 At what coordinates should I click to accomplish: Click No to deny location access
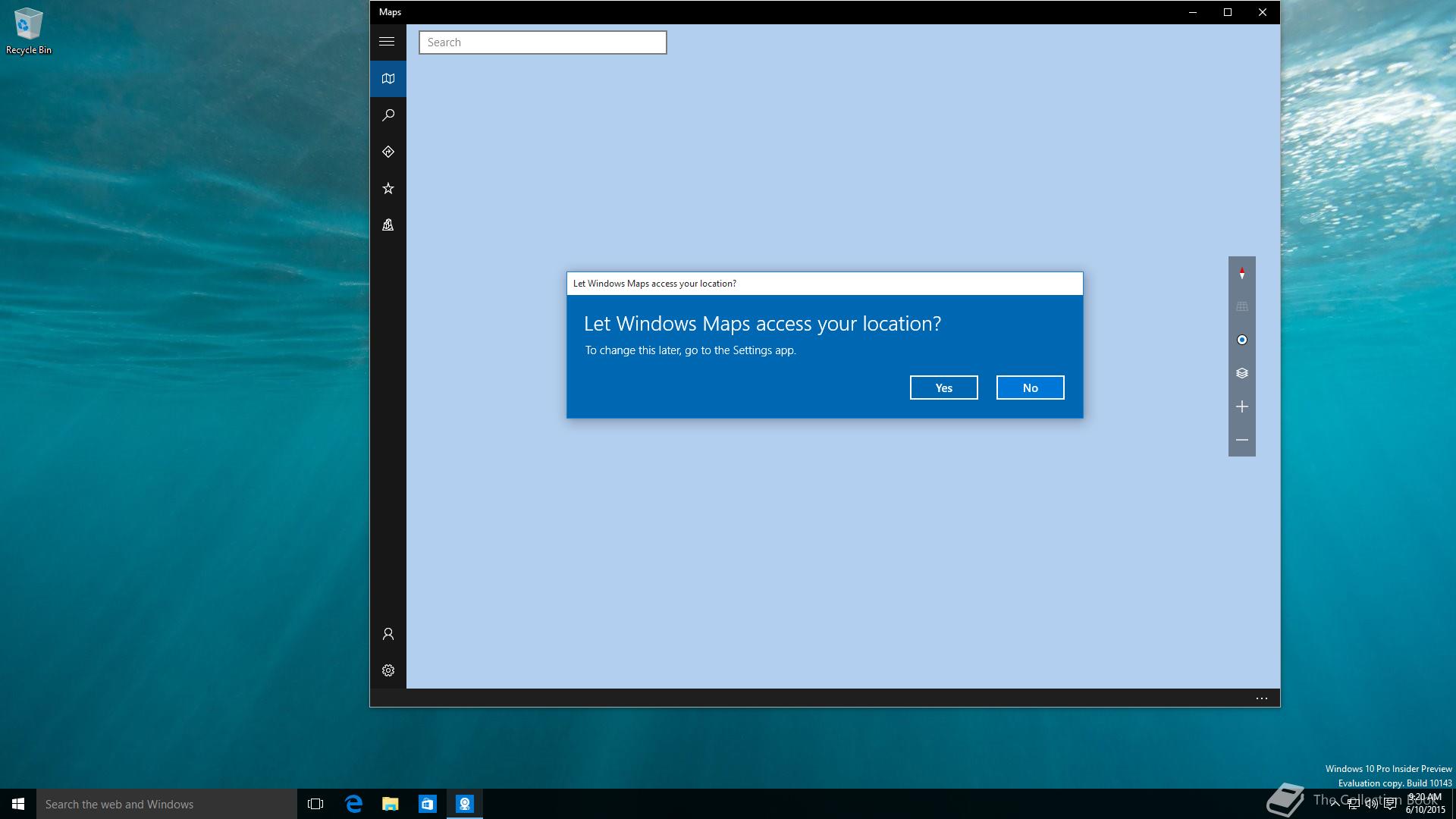click(1030, 388)
